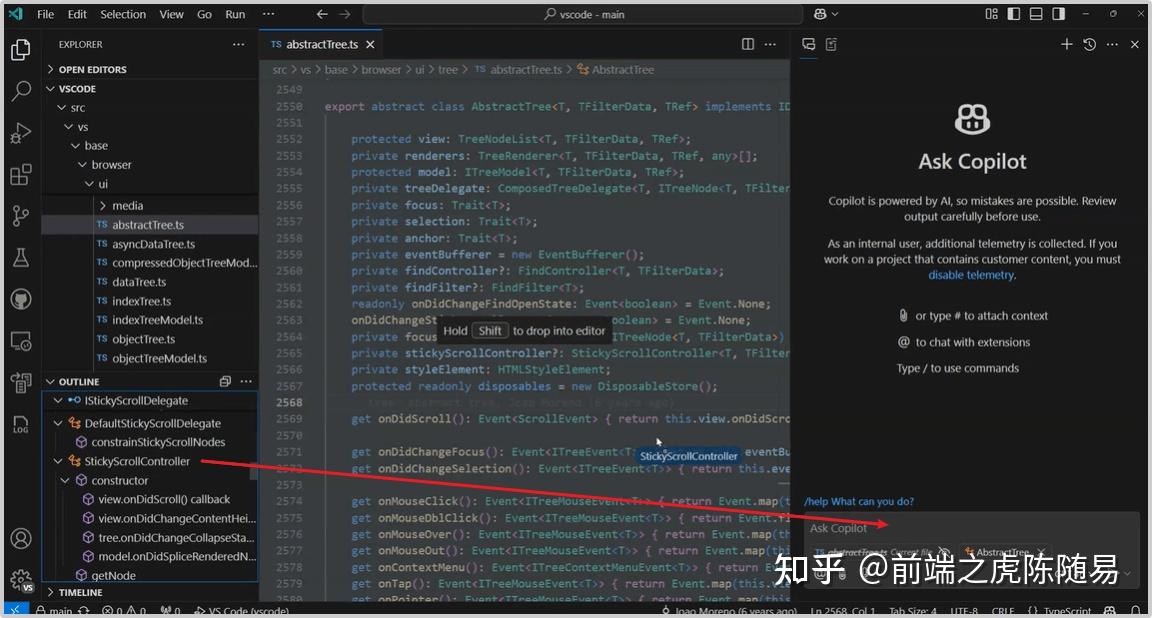The image size is (1152, 618).
Task: Switch to the Copilot Chat tab
Action: (x=809, y=44)
